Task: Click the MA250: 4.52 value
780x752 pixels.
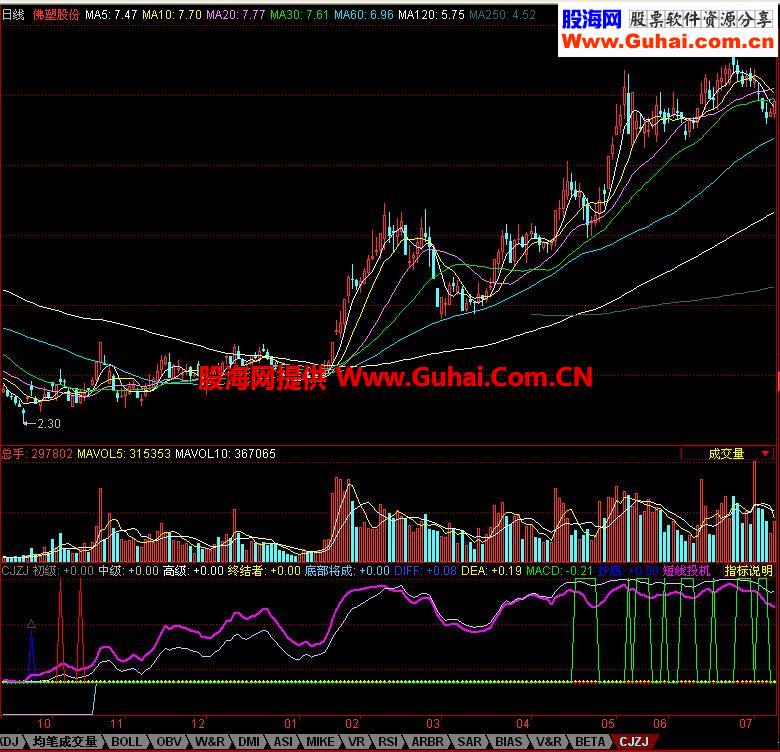Action: pyautogui.click(x=502, y=15)
